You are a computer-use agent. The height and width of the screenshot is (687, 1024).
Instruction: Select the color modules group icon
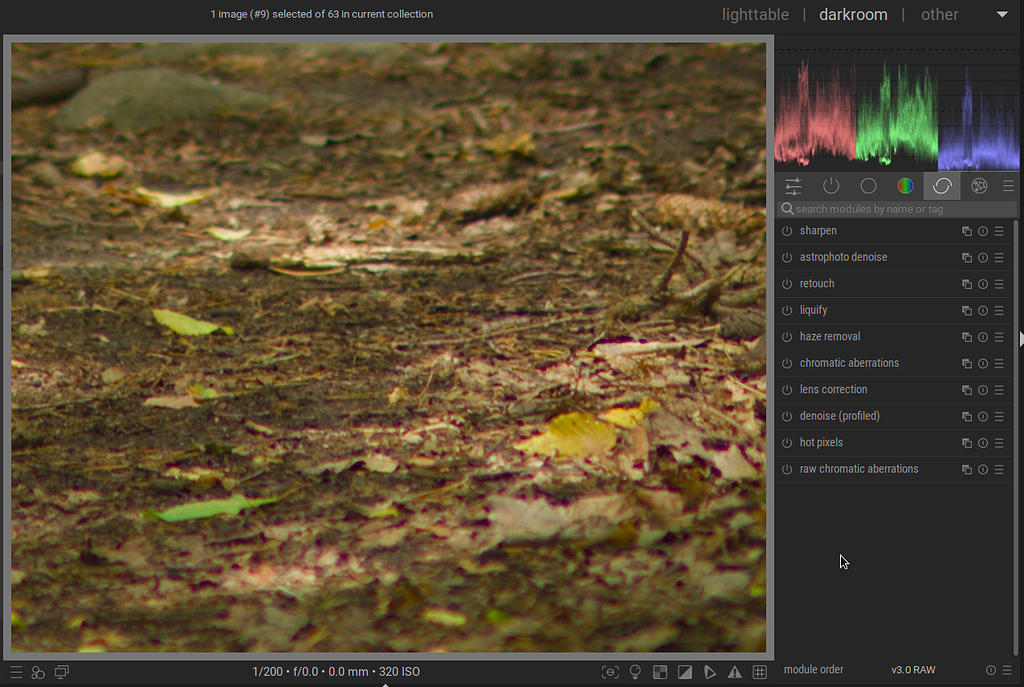[905, 185]
